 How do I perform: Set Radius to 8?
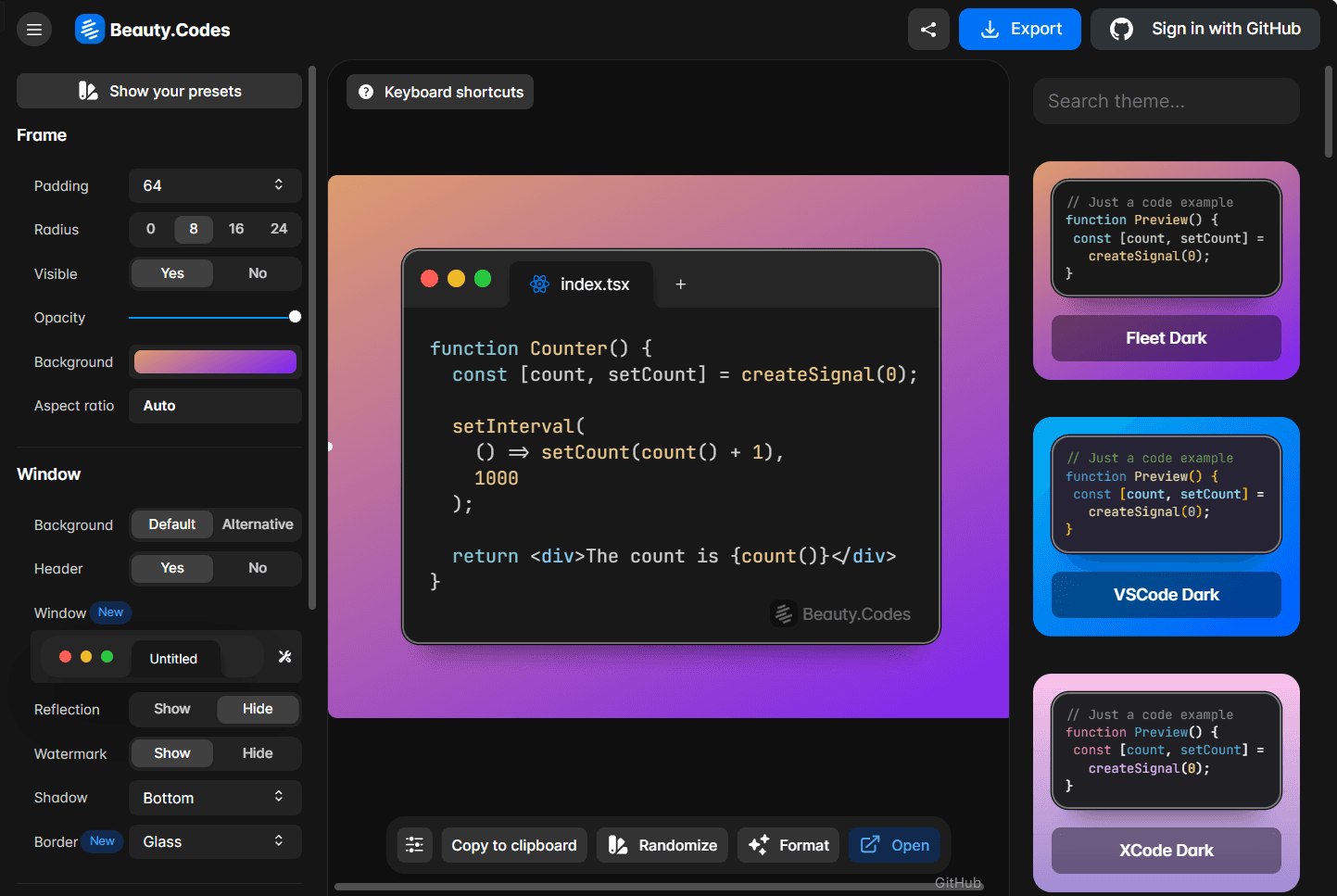pyautogui.click(x=194, y=229)
